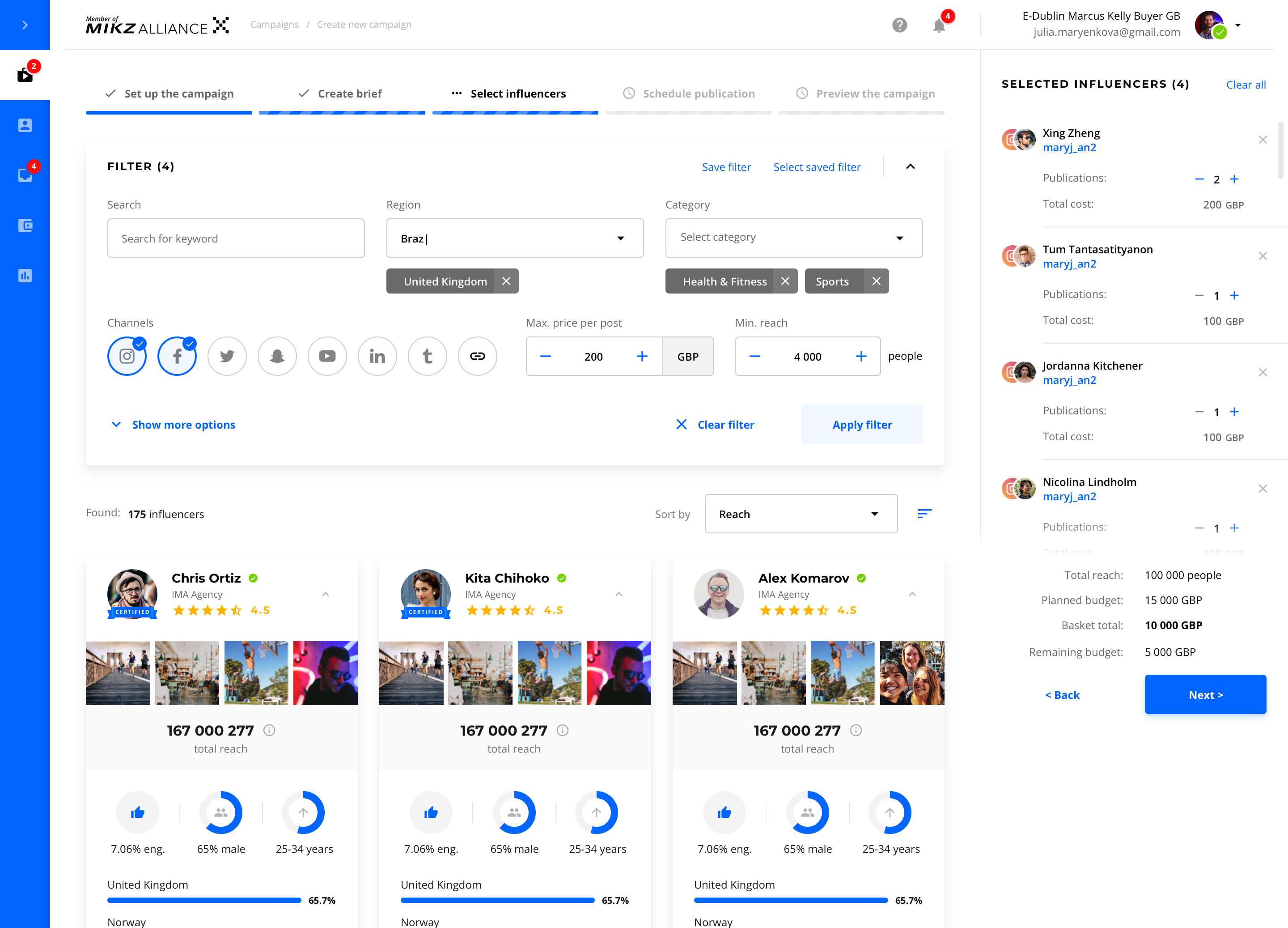Open the Sort by Reach dropdown
Viewport: 1288px width, 928px height.
pos(800,514)
